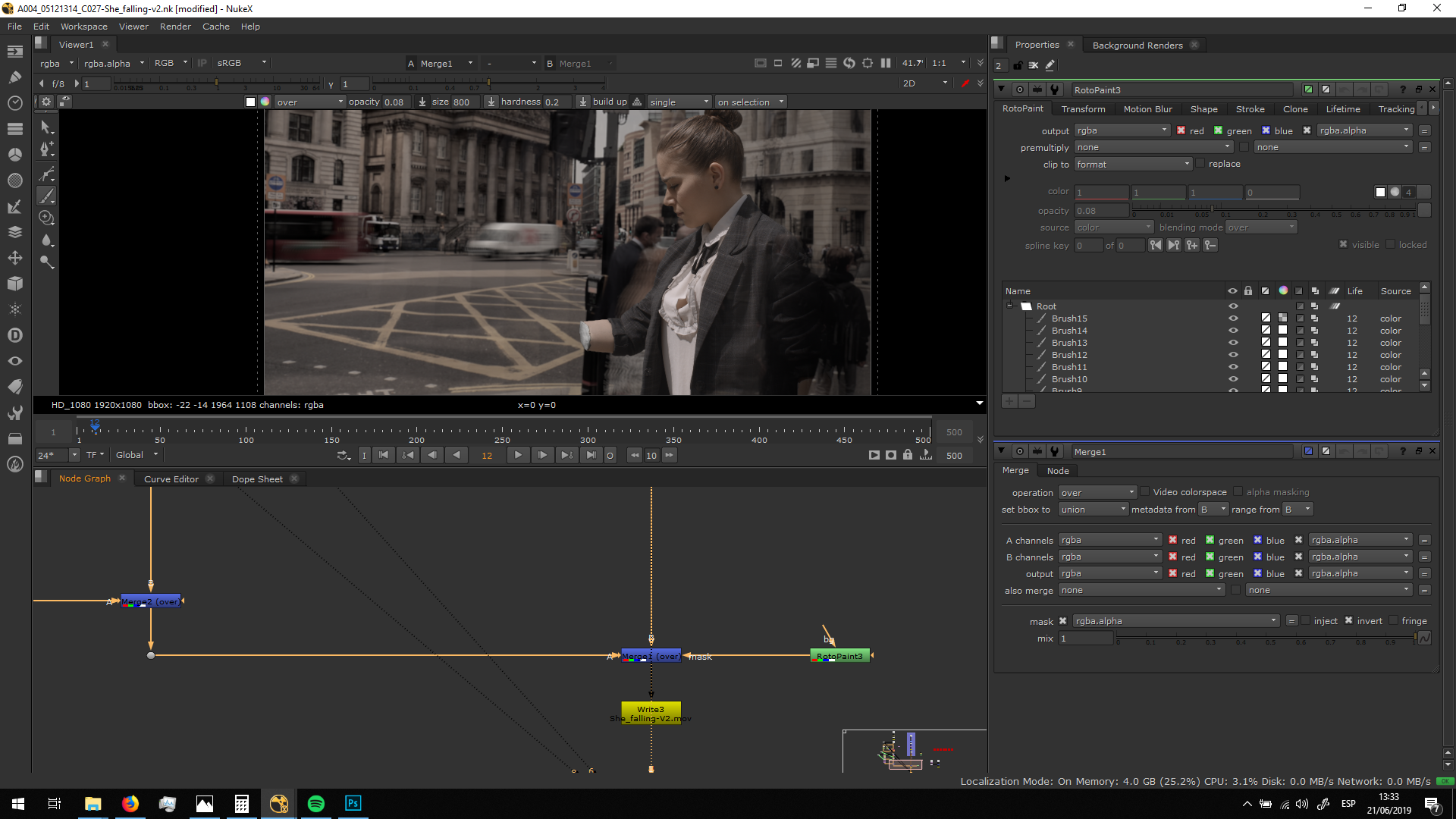Viewport: 1456px width, 819px height.
Task: Disable the invert mask checkbox
Action: [1348, 620]
